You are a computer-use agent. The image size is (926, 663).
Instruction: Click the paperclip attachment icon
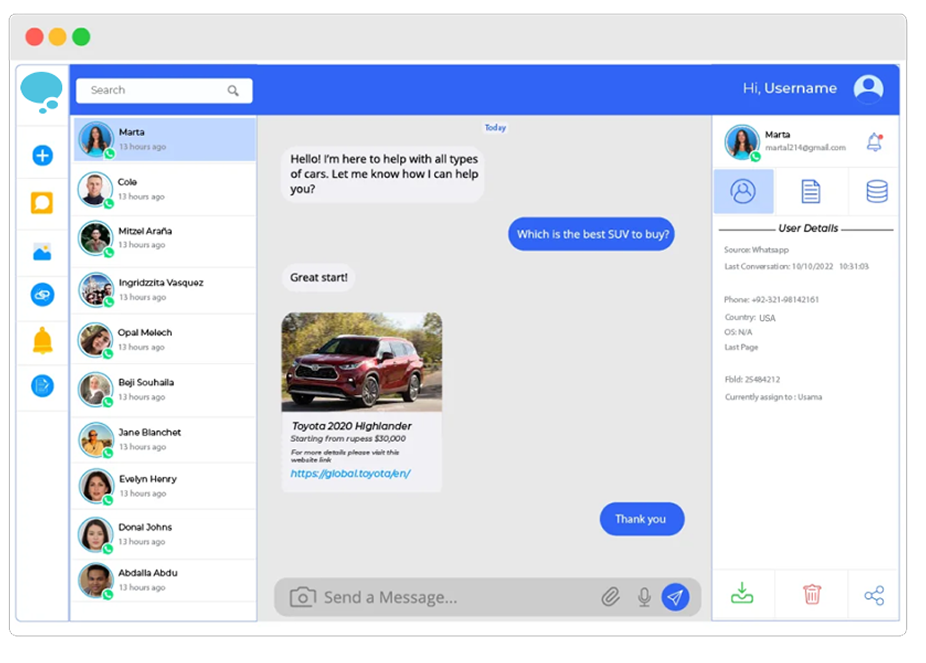click(610, 597)
